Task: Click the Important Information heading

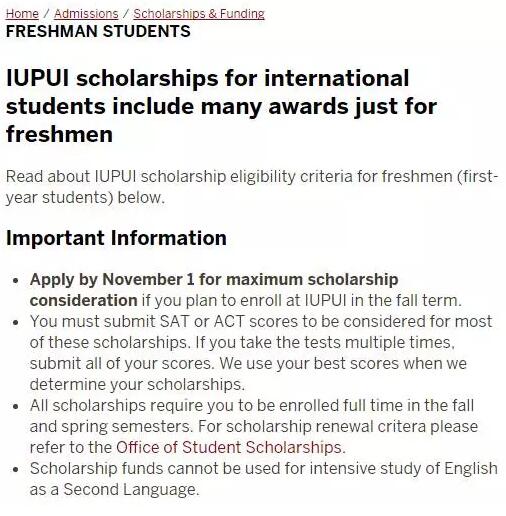Action: tap(116, 238)
